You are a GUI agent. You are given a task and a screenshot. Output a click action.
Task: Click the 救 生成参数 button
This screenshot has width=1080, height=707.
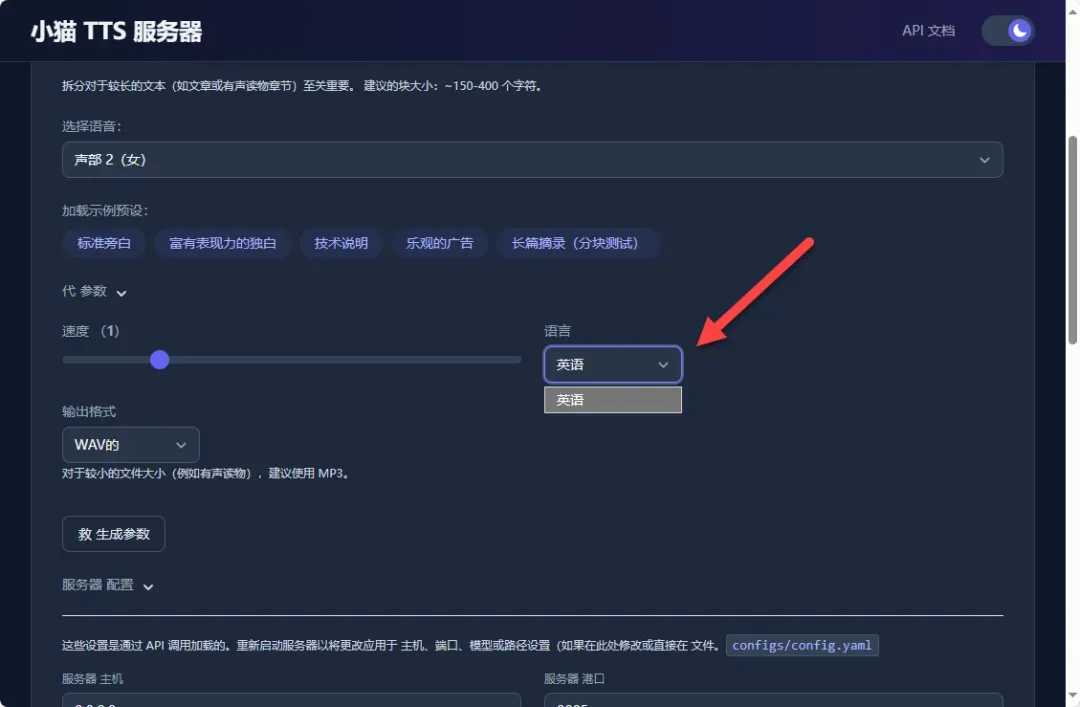tap(113, 534)
